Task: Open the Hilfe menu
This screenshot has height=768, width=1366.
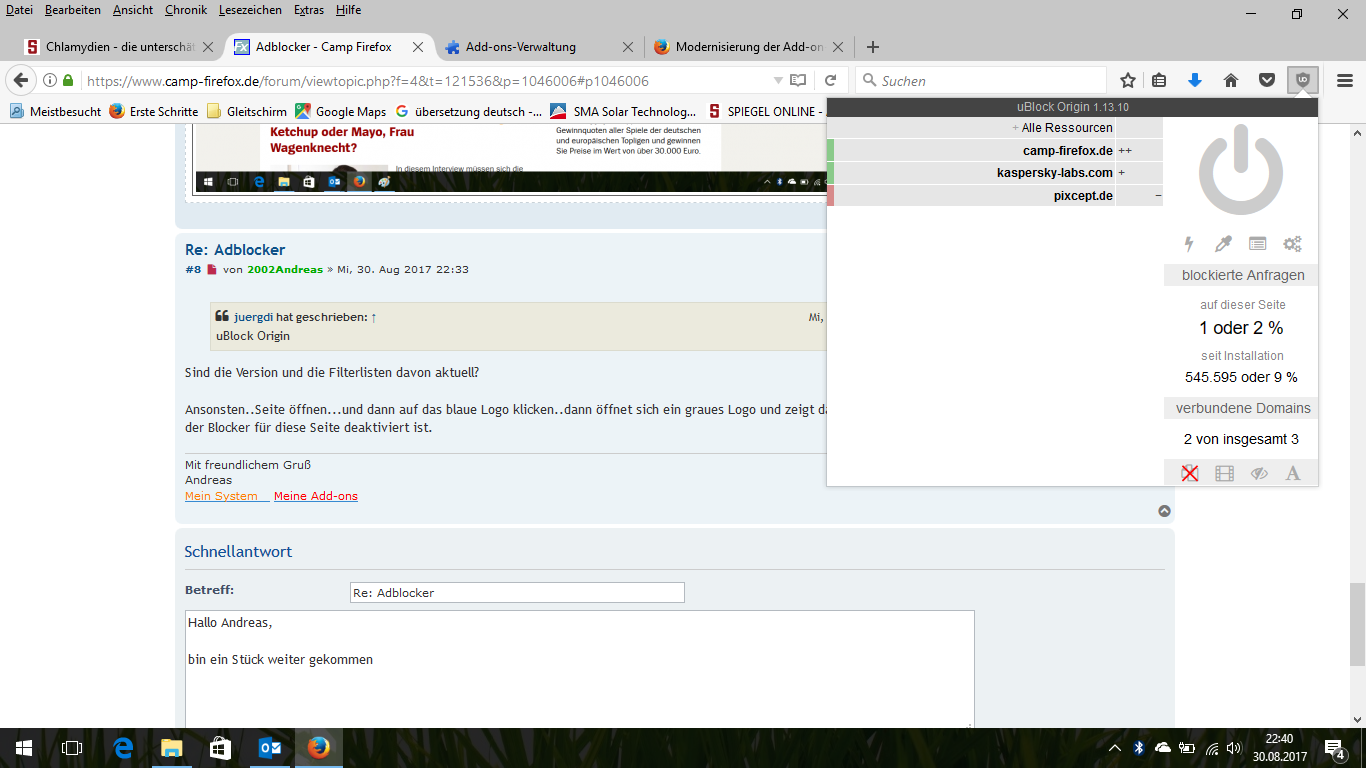Action: (x=349, y=10)
